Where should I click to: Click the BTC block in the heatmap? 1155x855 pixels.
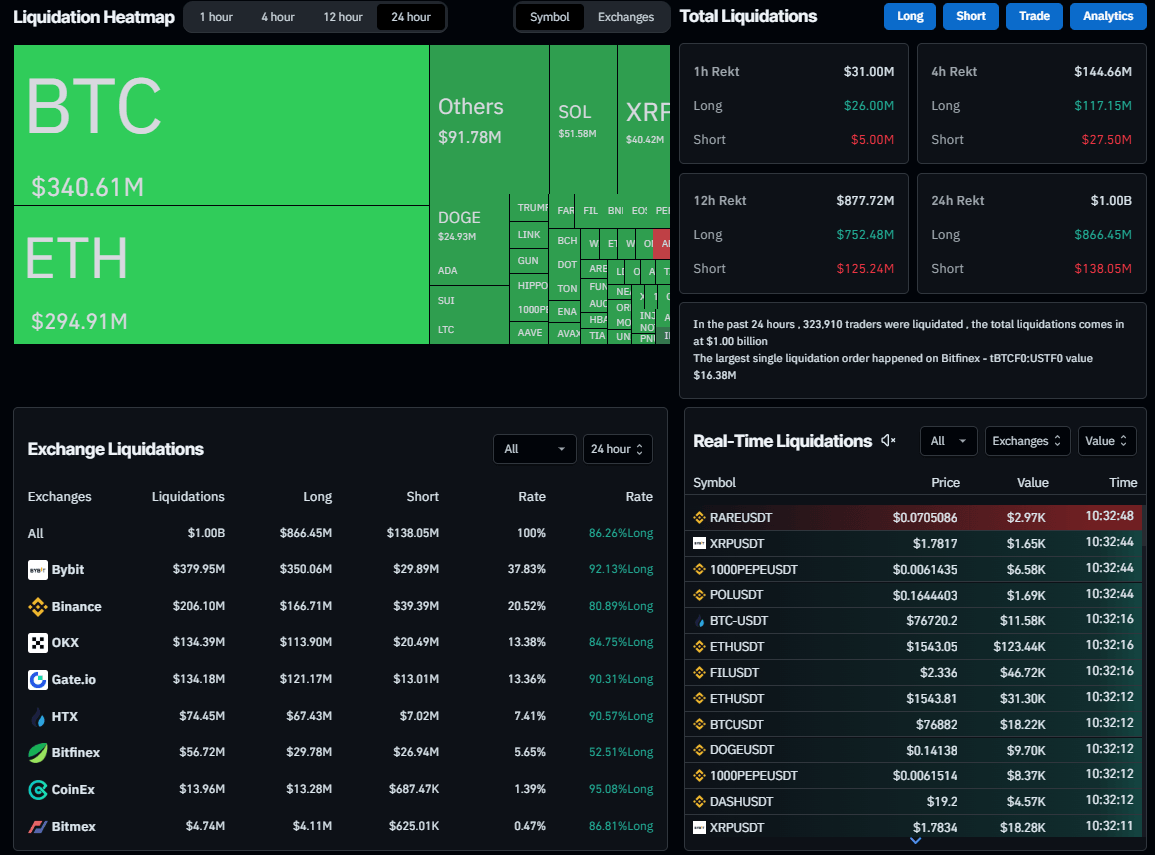coord(221,125)
